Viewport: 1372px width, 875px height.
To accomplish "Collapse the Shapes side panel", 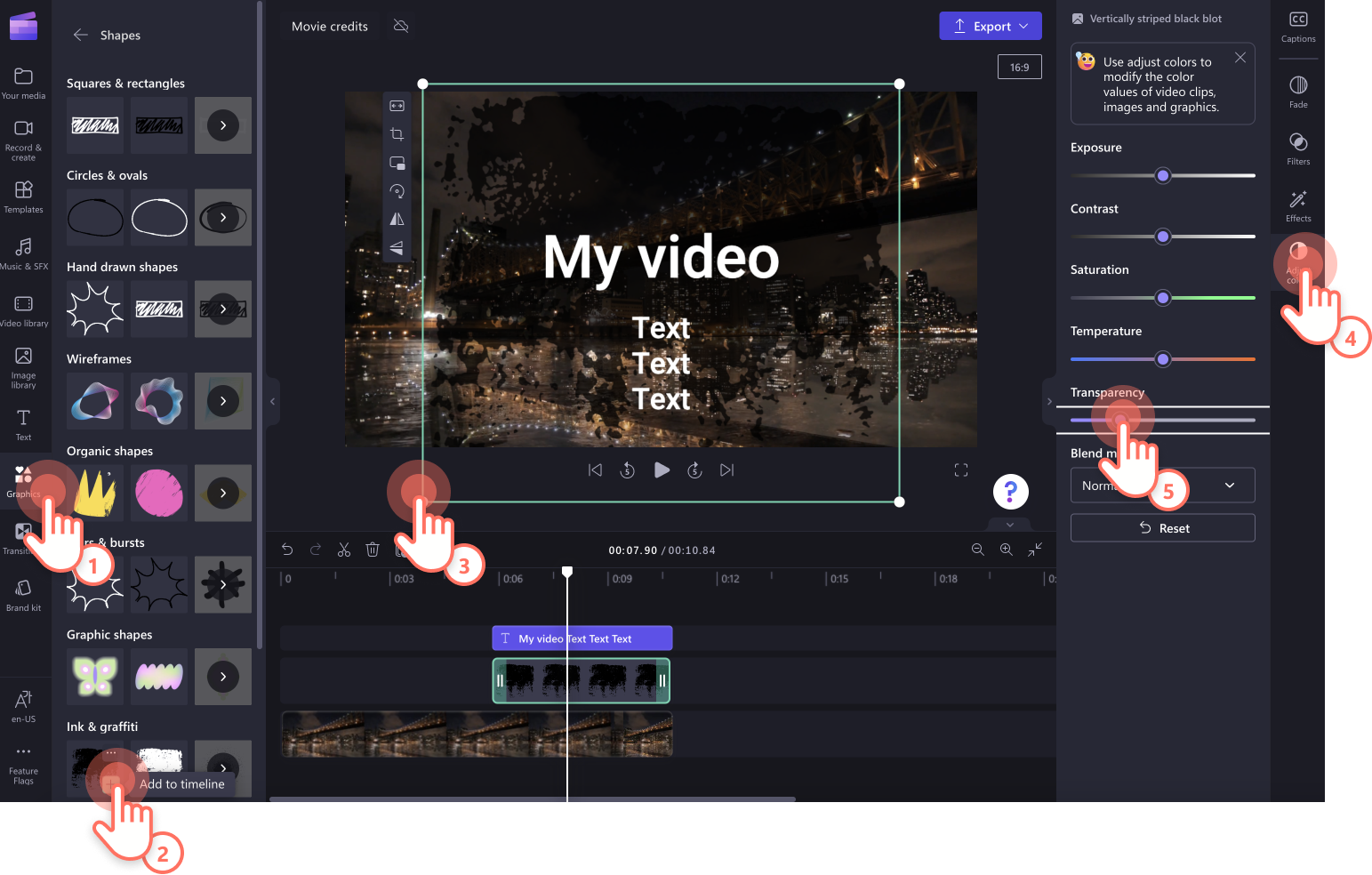I will click(x=272, y=401).
